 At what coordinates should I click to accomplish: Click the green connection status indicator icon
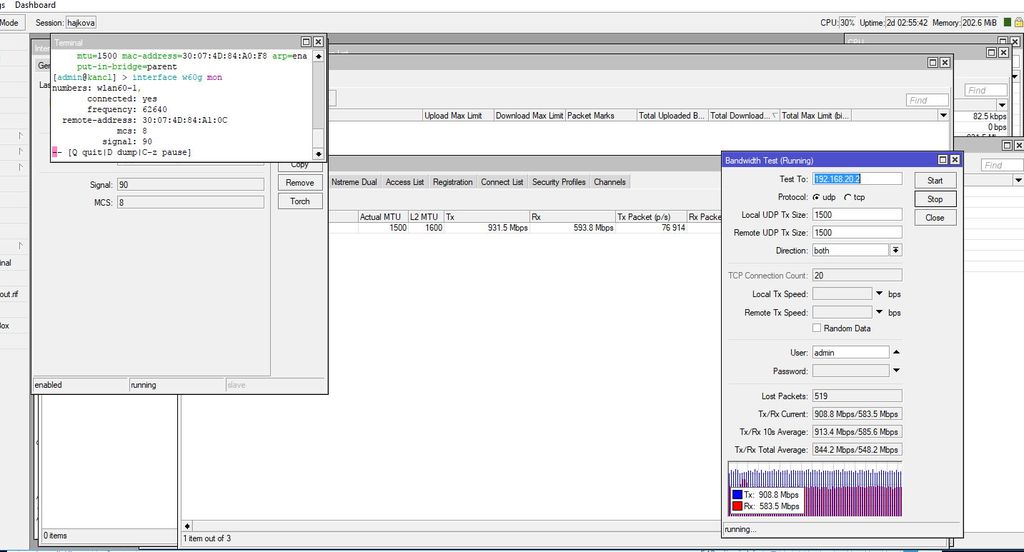click(1008, 22)
